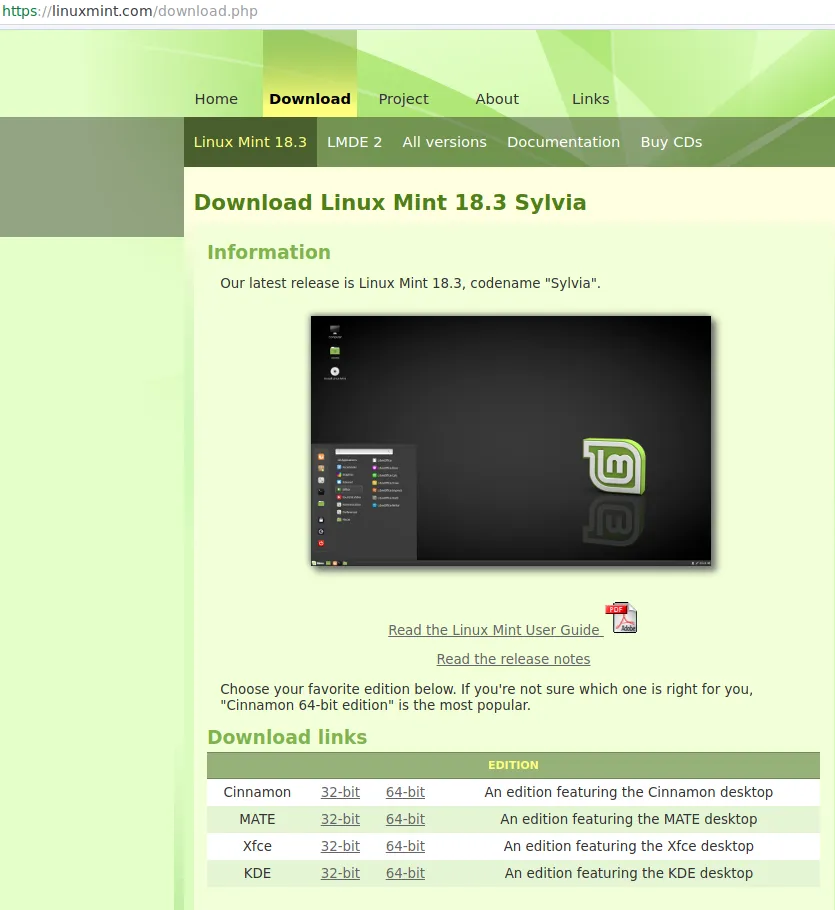This screenshot has height=910, width=835.
Task: Open the Buy CDs submenu item
Action: point(671,142)
